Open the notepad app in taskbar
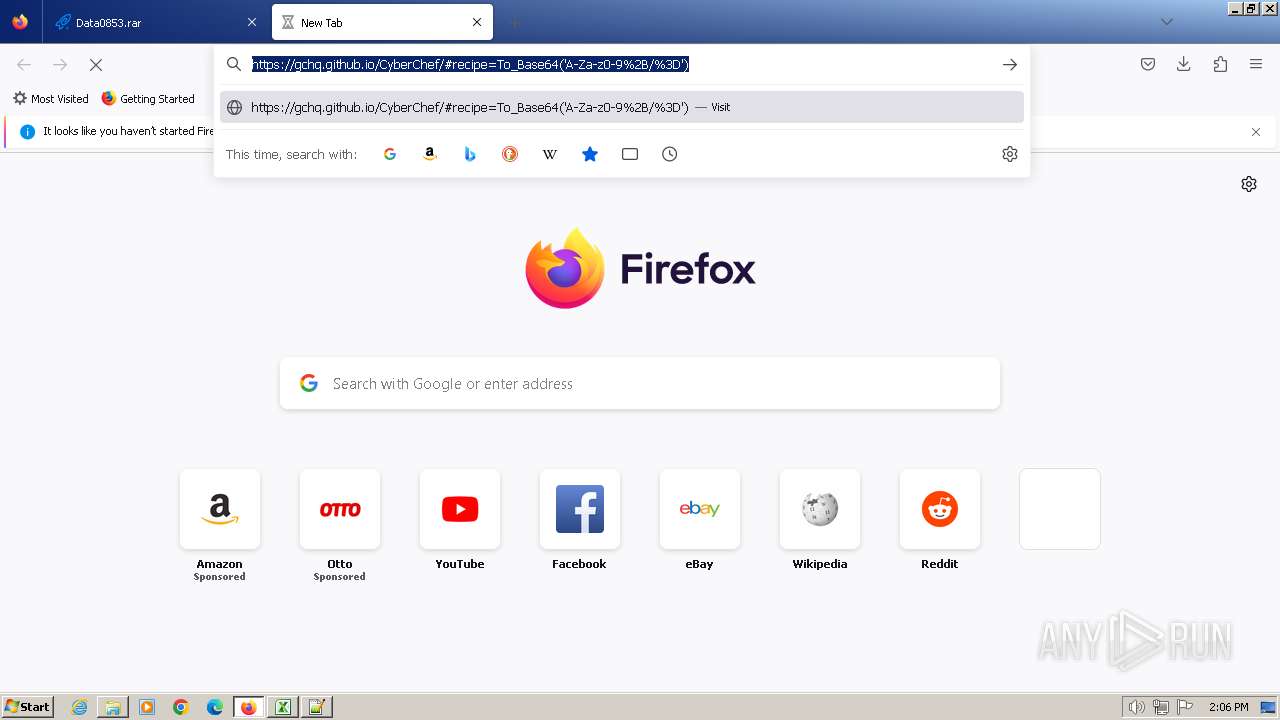The width and height of the screenshot is (1280, 720). [x=317, y=707]
